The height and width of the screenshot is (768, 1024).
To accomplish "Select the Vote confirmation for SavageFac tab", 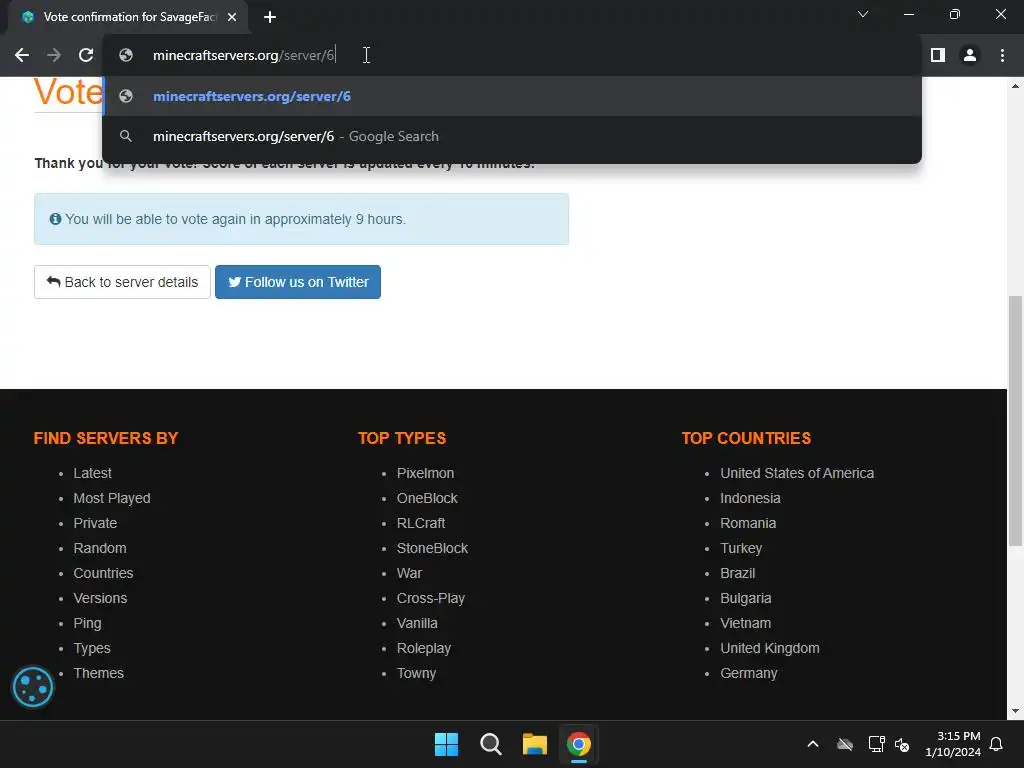I will [x=128, y=17].
